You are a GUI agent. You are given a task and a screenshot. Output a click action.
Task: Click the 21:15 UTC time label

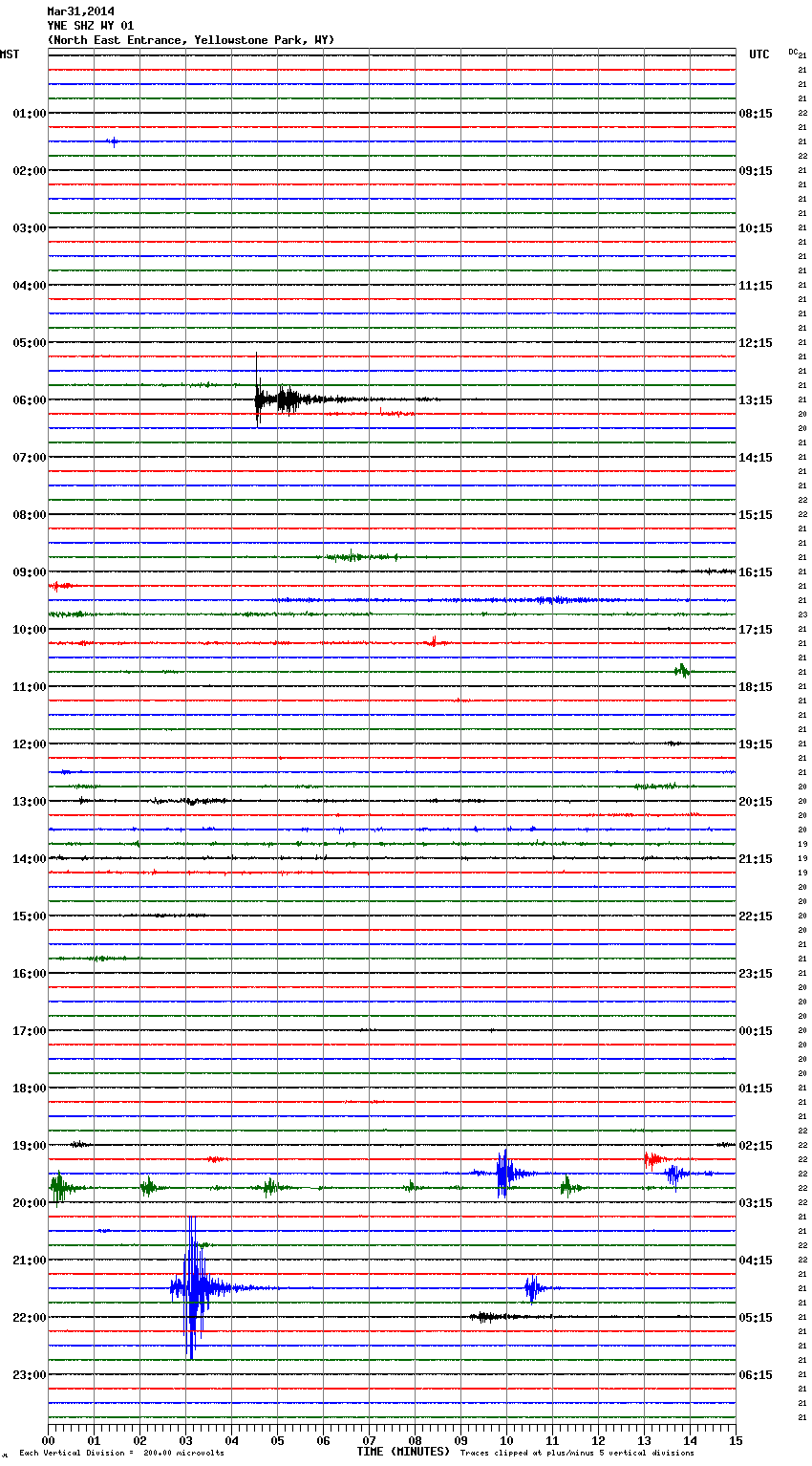[x=756, y=859]
